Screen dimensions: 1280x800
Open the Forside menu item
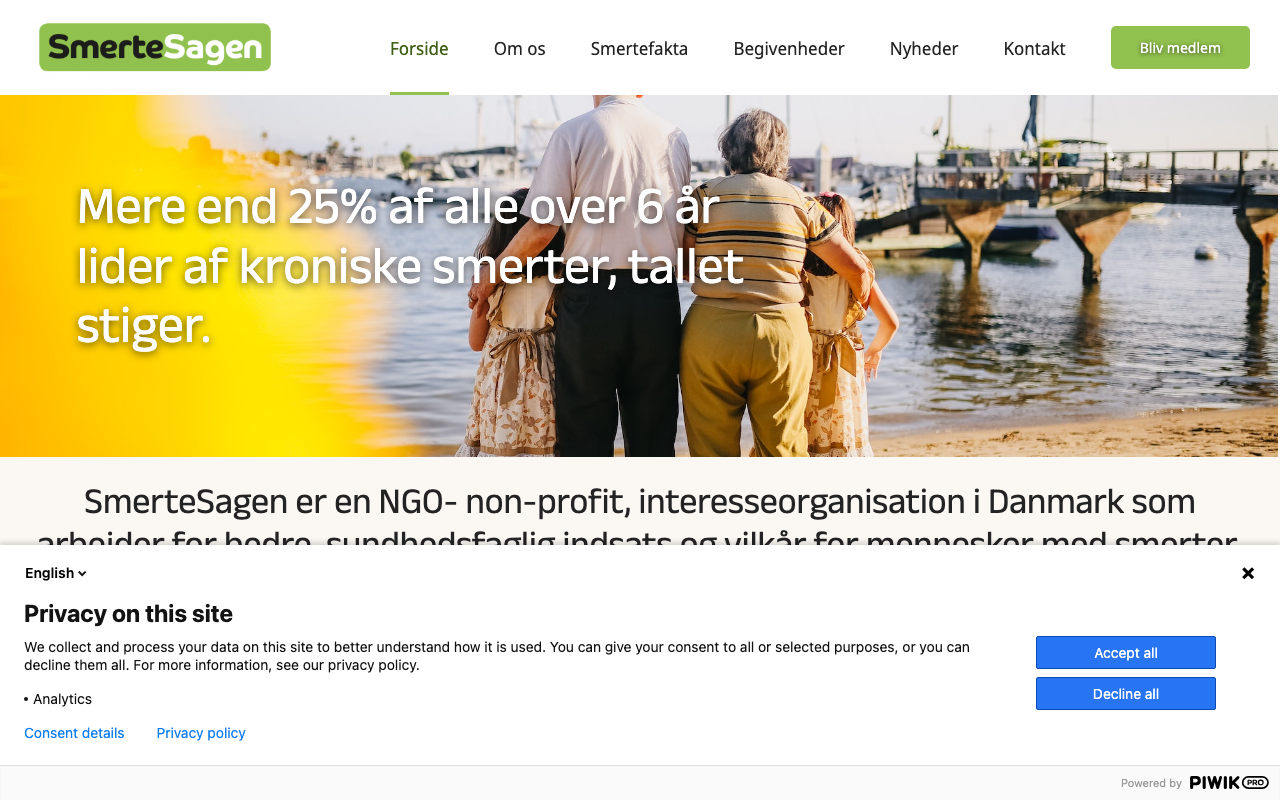(x=419, y=48)
